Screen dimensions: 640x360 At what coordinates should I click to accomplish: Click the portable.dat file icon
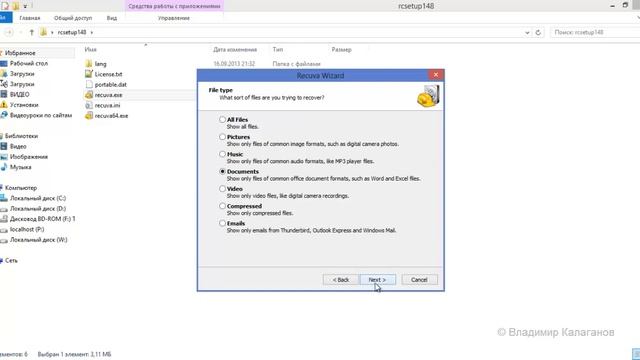89,84
